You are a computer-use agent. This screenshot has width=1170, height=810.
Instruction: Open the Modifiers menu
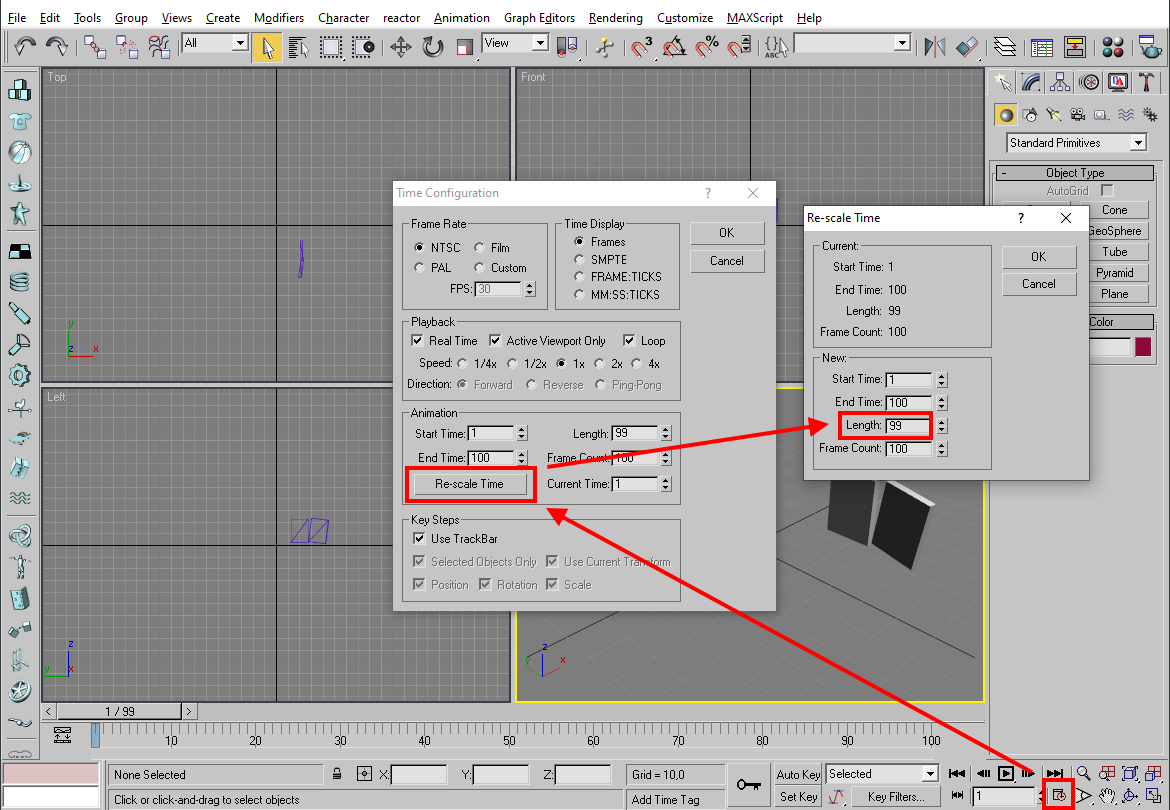(278, 18)
